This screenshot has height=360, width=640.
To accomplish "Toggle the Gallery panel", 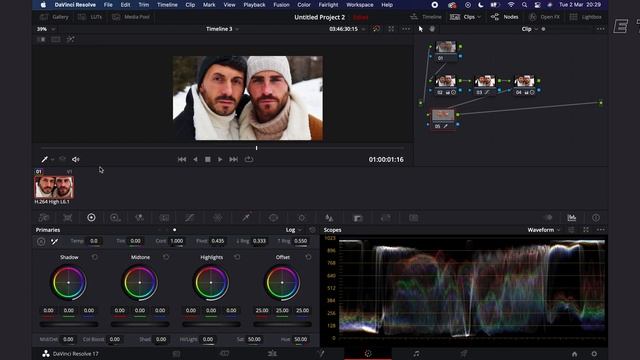I will pos(54,17).
